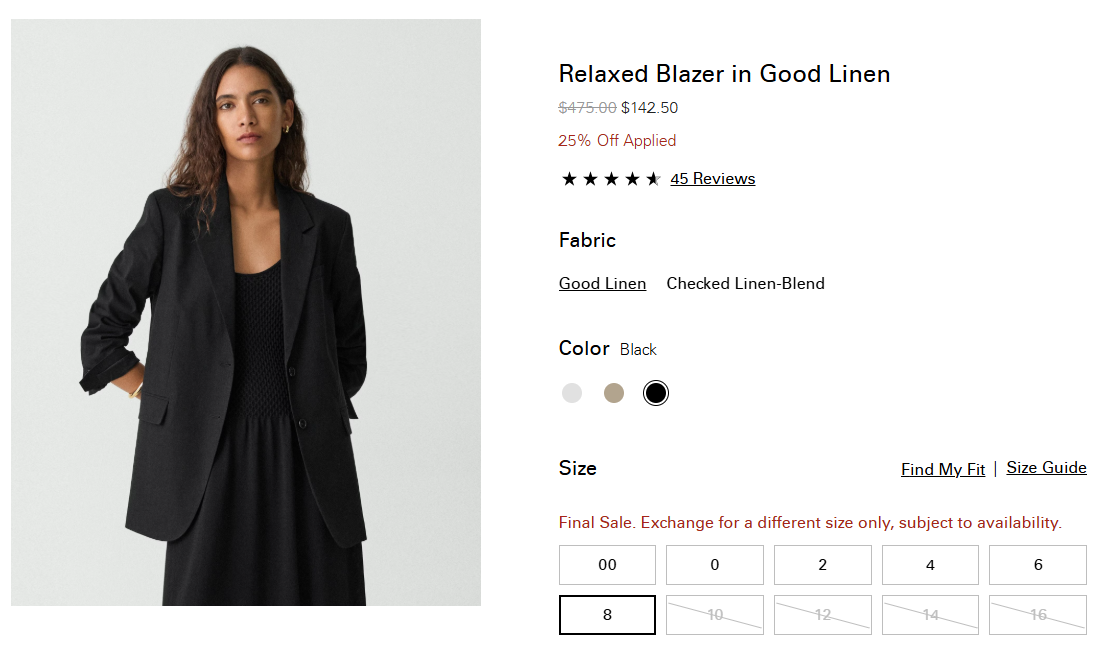Select Good Linen fabric option

pyautogui.click(x=603, y=283)
